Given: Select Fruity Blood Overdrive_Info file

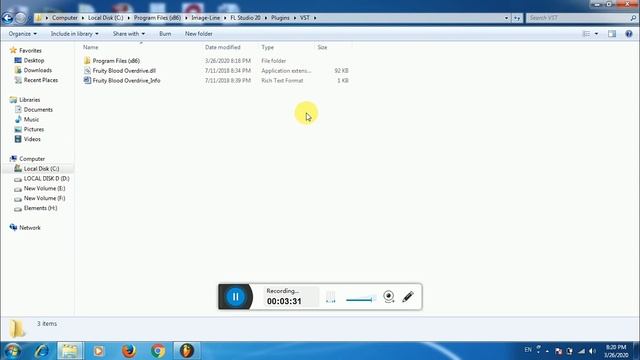Looking at the screenshot, I should click(x=126, y=81).
